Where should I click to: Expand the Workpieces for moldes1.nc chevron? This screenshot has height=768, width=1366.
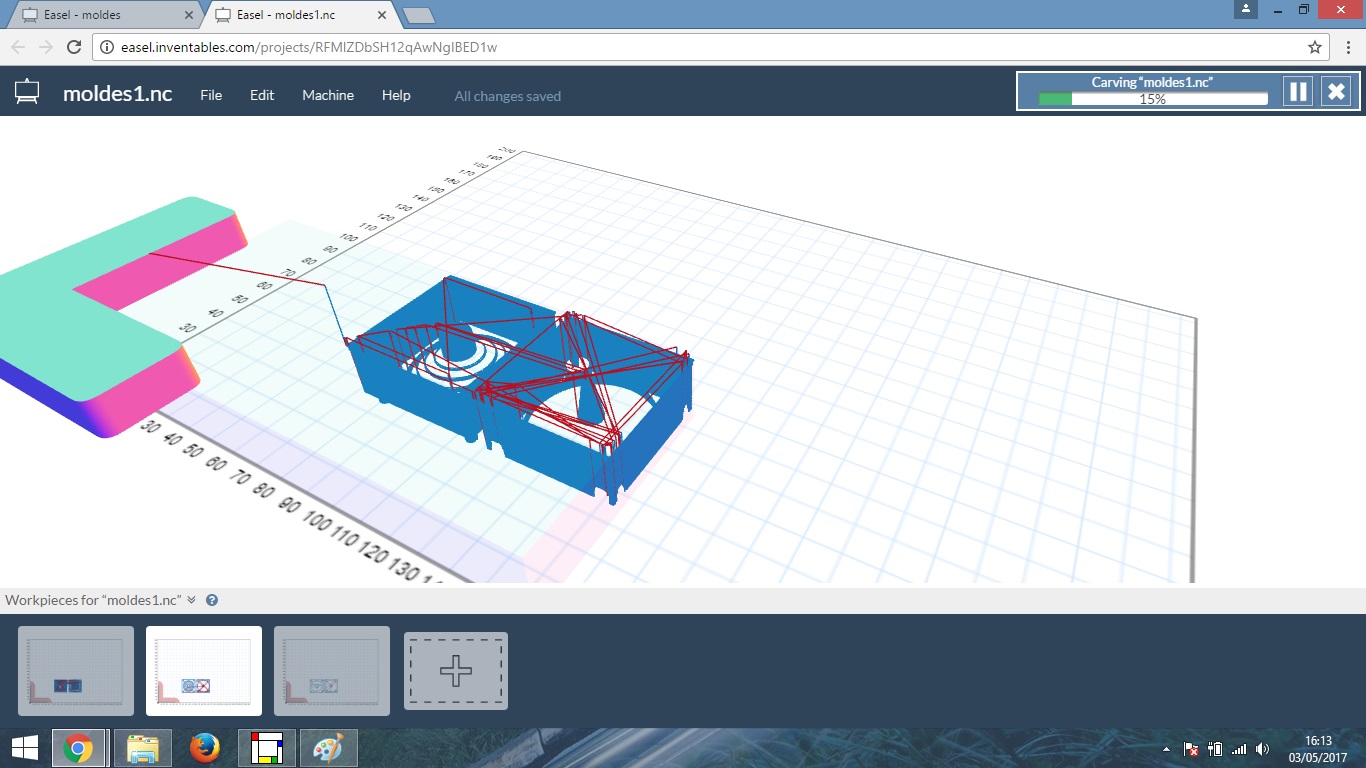tap(191, 600)
